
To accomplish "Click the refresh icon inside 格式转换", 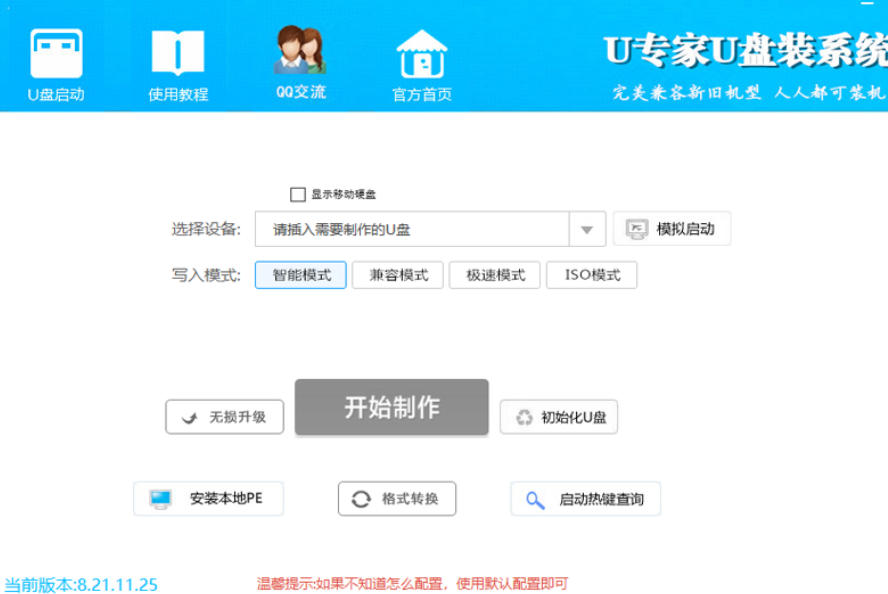I will [x=362, y=498].
